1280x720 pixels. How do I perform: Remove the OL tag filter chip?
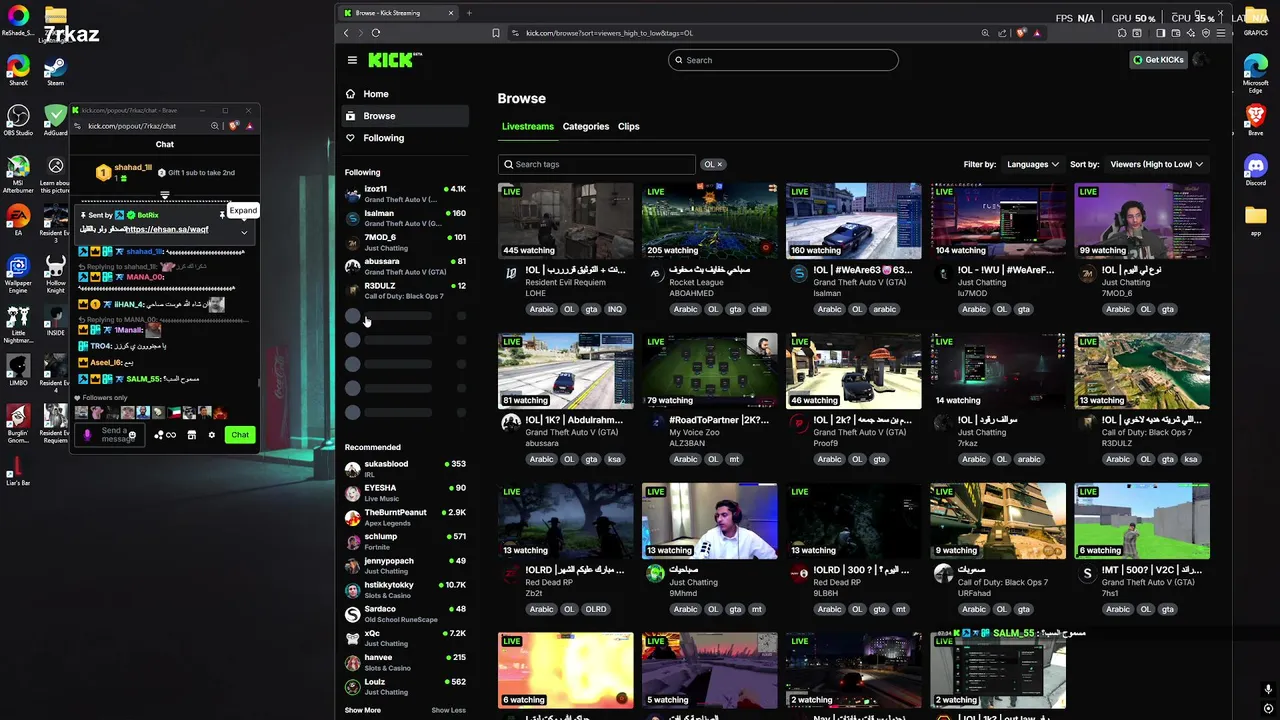[719, 164]
